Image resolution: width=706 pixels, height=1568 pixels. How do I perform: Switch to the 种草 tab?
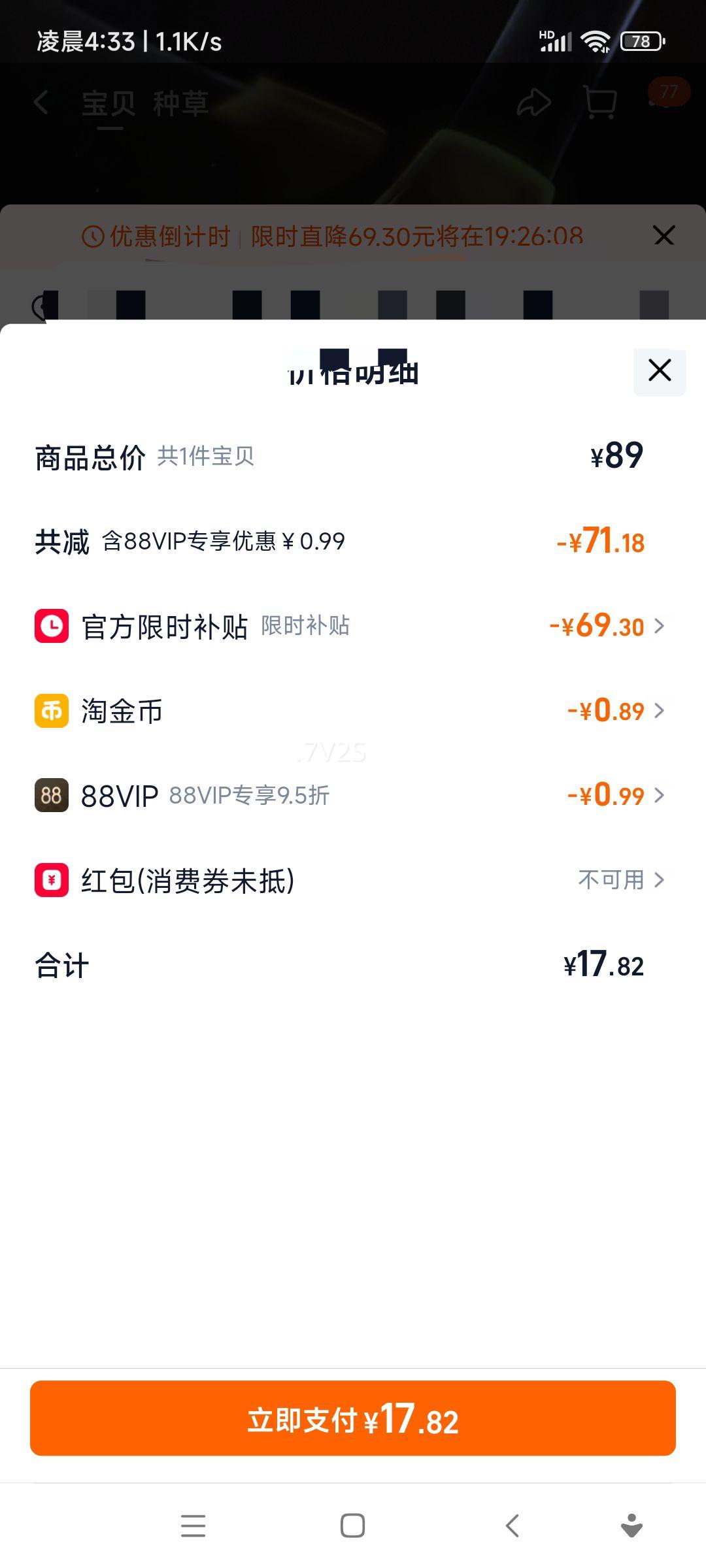(181, 104)
